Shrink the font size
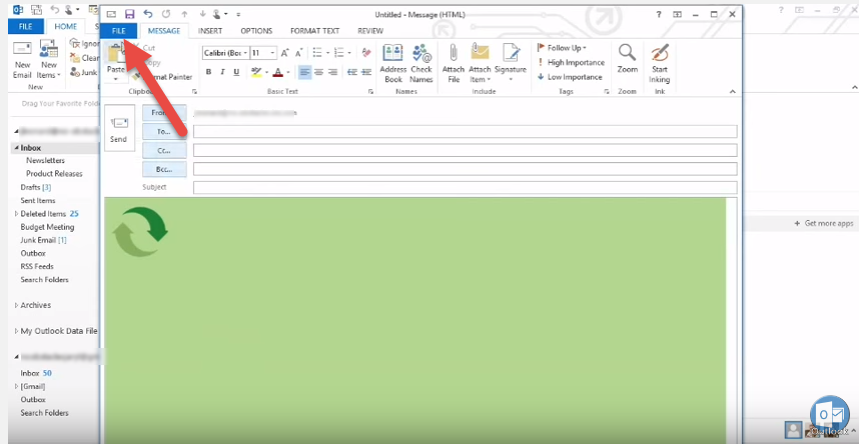This screenshot has width=859, height=444. pos(299,53)
